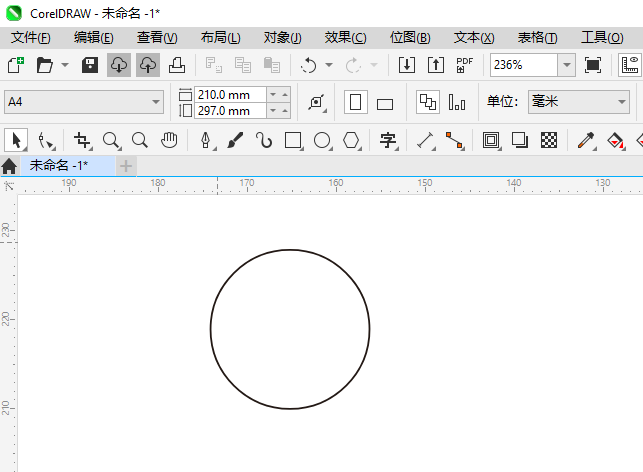
Task: Select the Dimension line tool
Action: 426,141
